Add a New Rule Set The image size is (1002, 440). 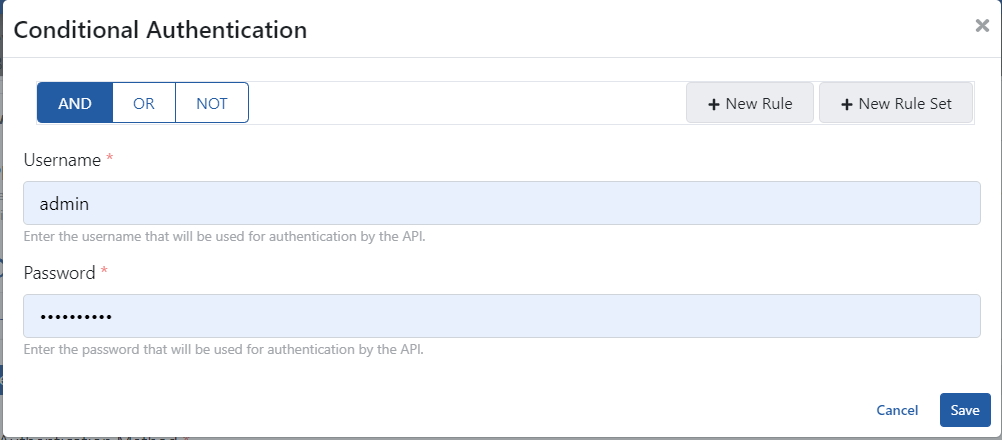point(896,103)
